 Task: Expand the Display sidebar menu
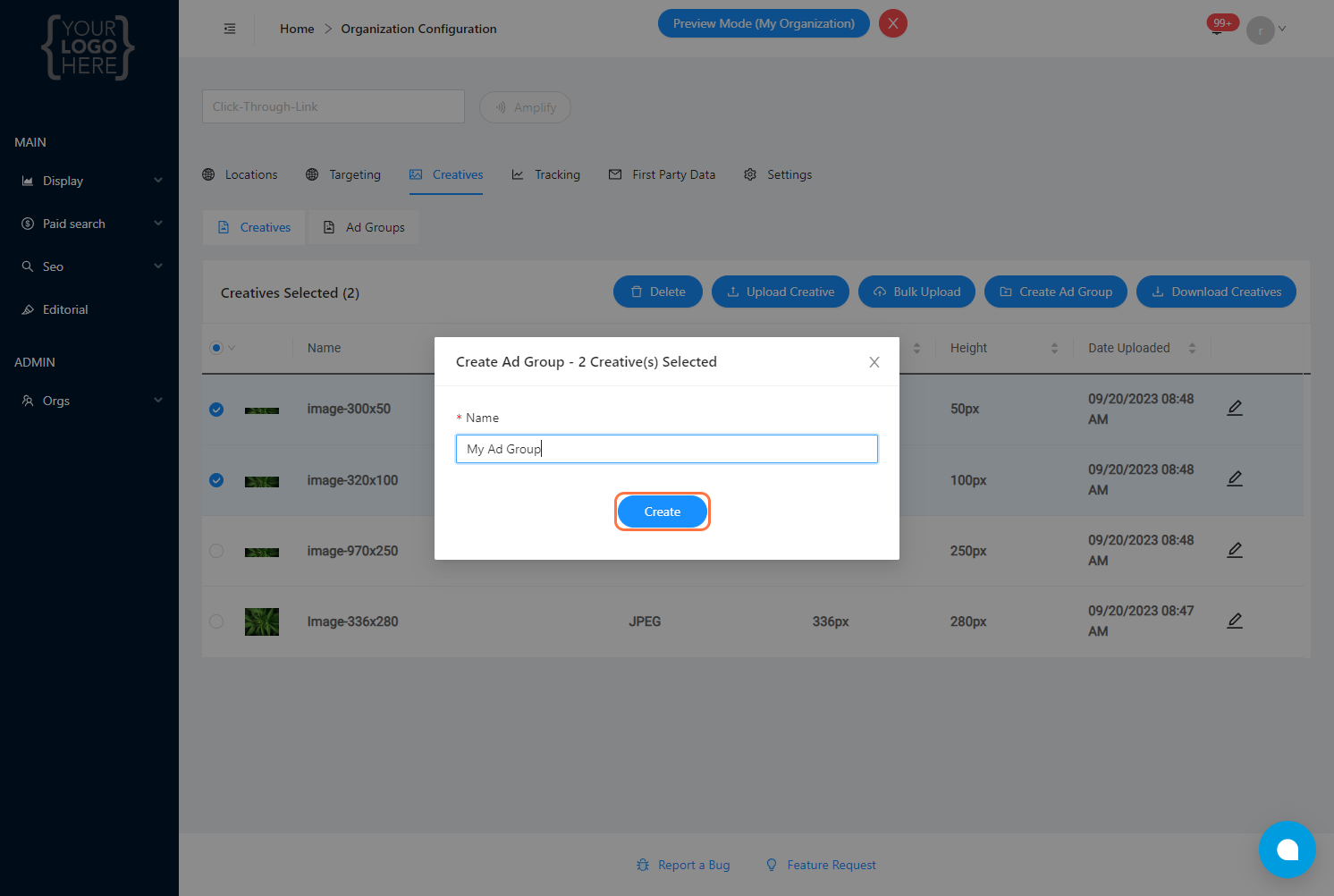coord(89,181)
